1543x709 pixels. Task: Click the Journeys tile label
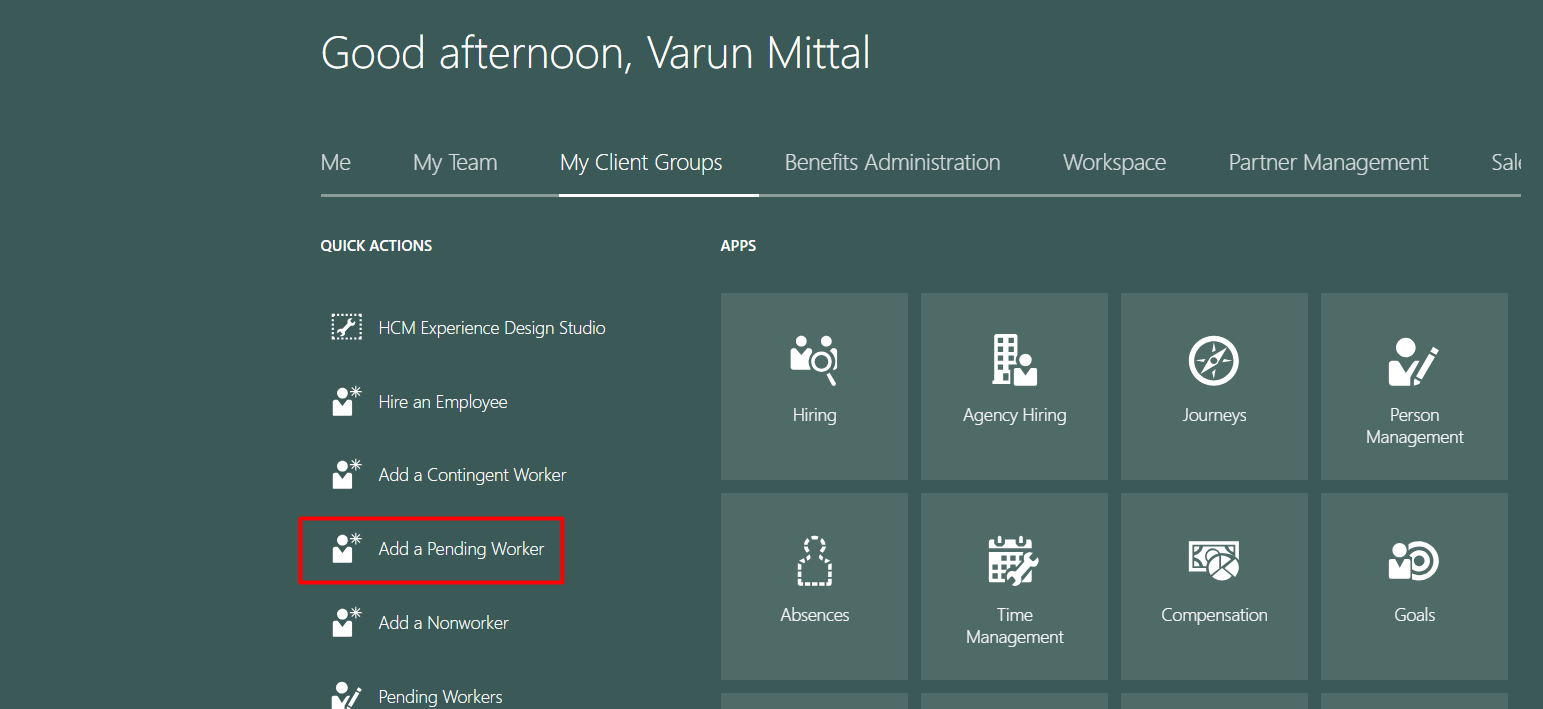1214,415
